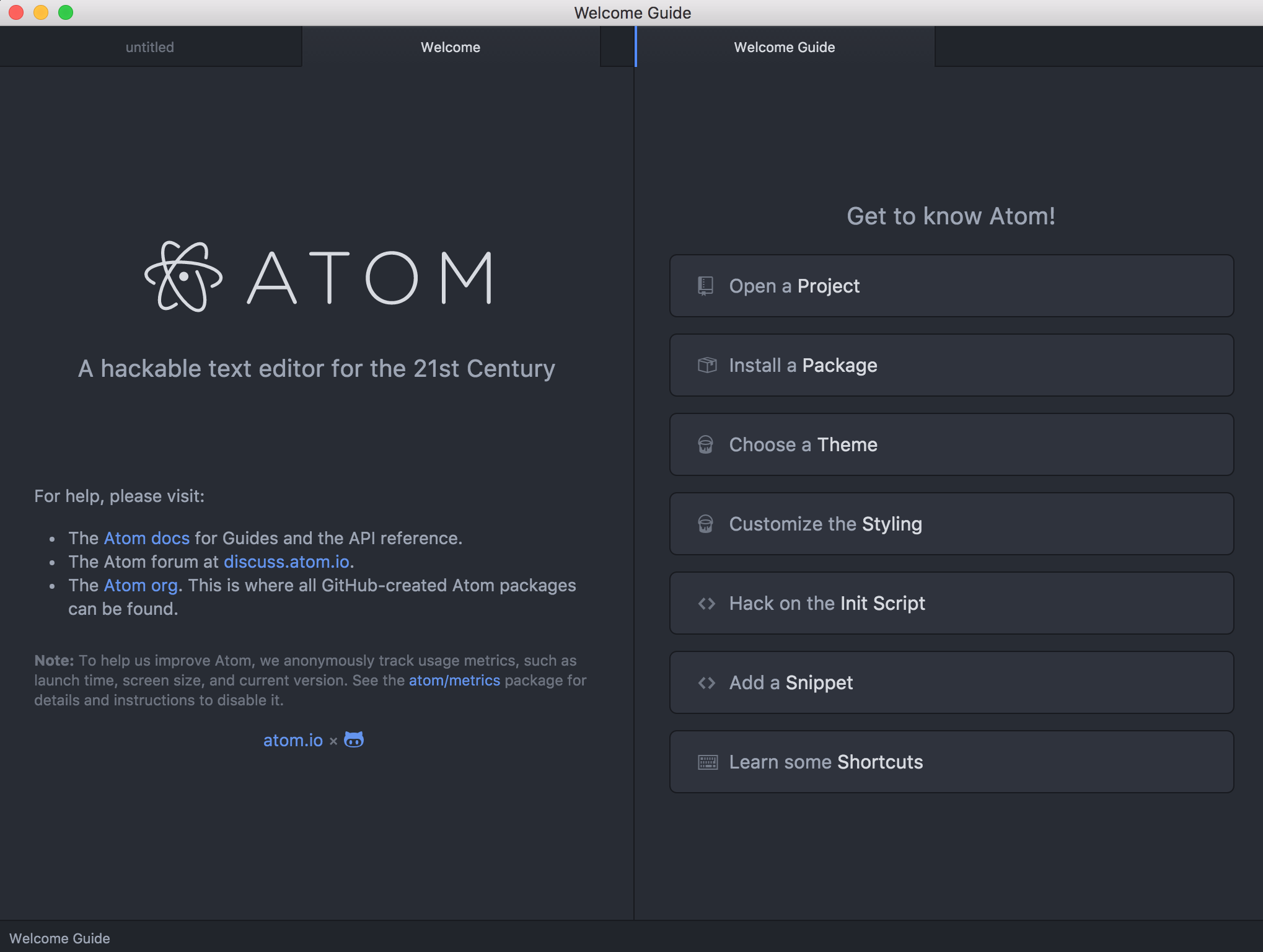This screenshot has width=1263, height=952.
Task: Click the code brackets icon beside Add a Snippet
Action: 706,683
